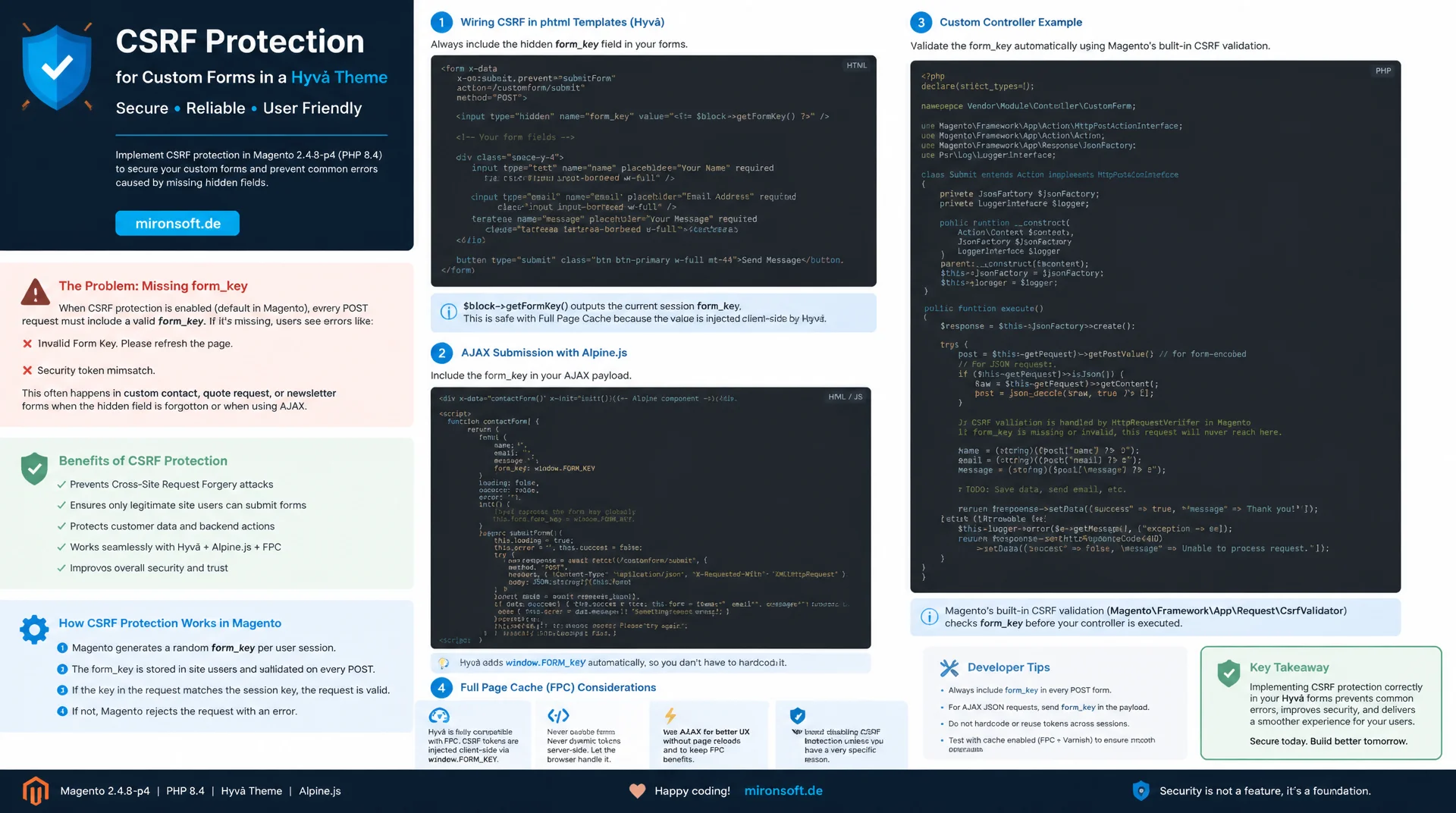Click 'Full Page Cache (FPC) Considerations' heading
Image resolution: width=1456 pixels, height=813 pixels.
click(558, 688)
